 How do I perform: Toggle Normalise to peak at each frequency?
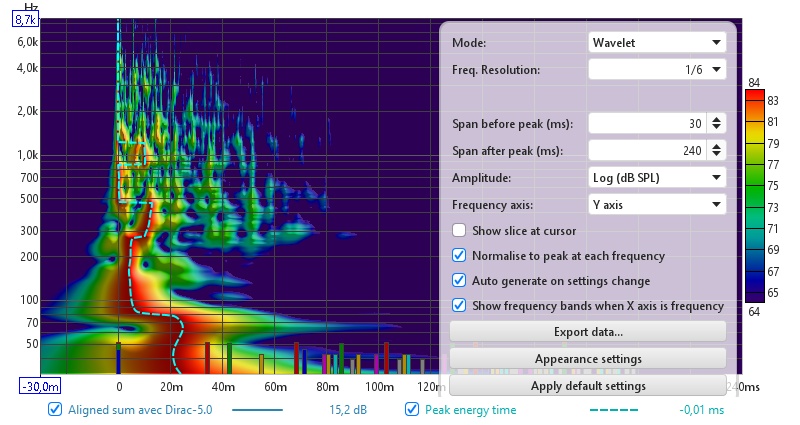coord(459,255)
